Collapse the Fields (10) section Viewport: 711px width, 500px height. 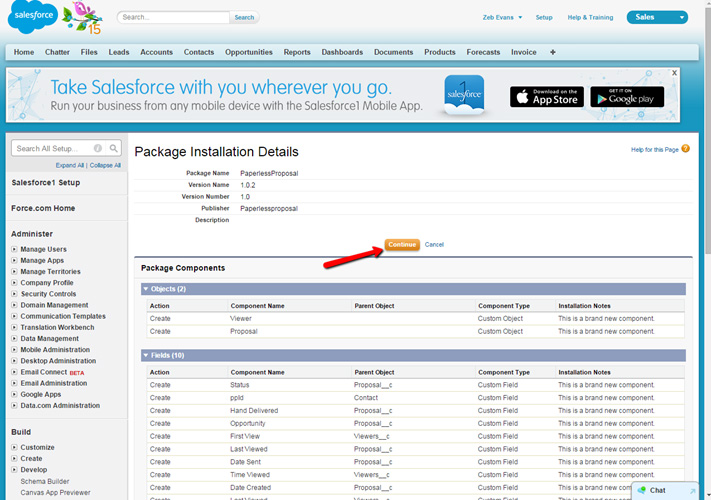(x=146, y=355)
